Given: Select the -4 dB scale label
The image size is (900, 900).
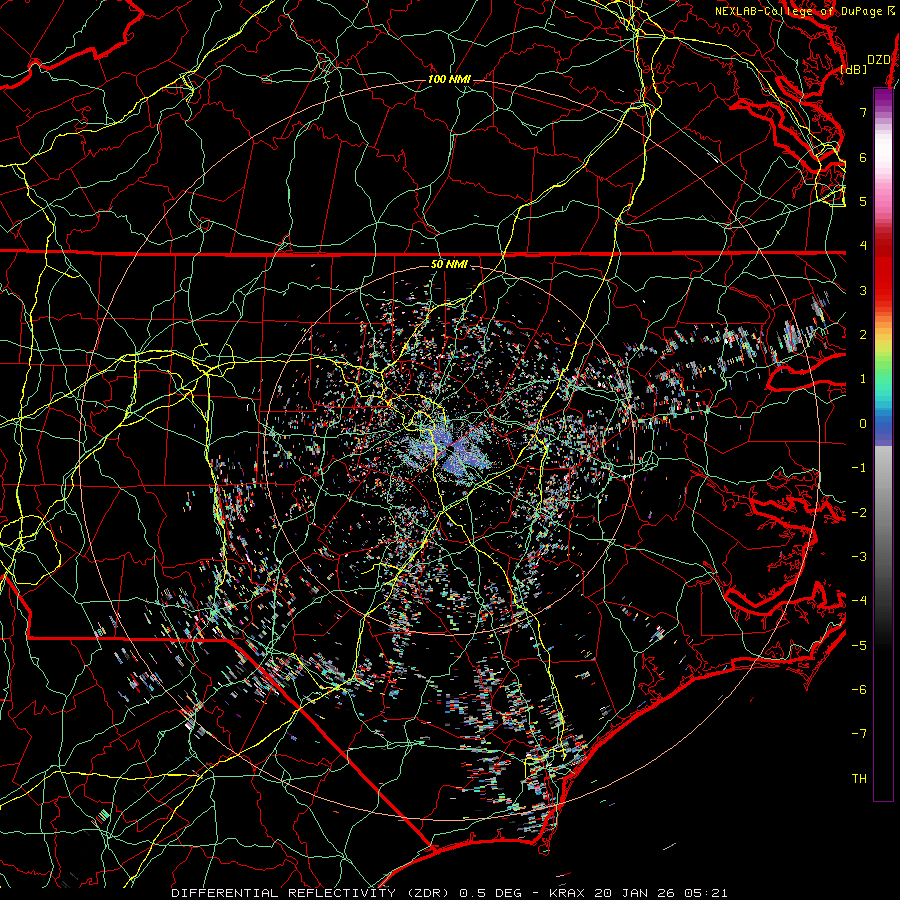Looking at the screenshot, I should pyautogui.click(x=859, y=601).
